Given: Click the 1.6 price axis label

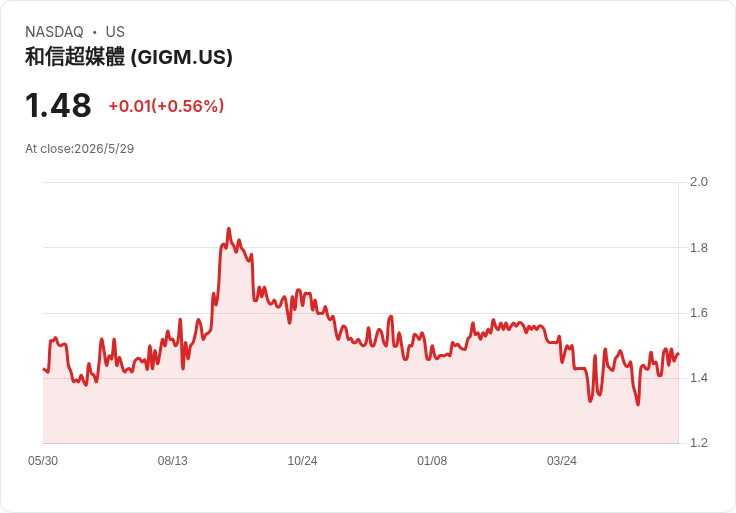Looking at the screenshot, I should (698, 313).
